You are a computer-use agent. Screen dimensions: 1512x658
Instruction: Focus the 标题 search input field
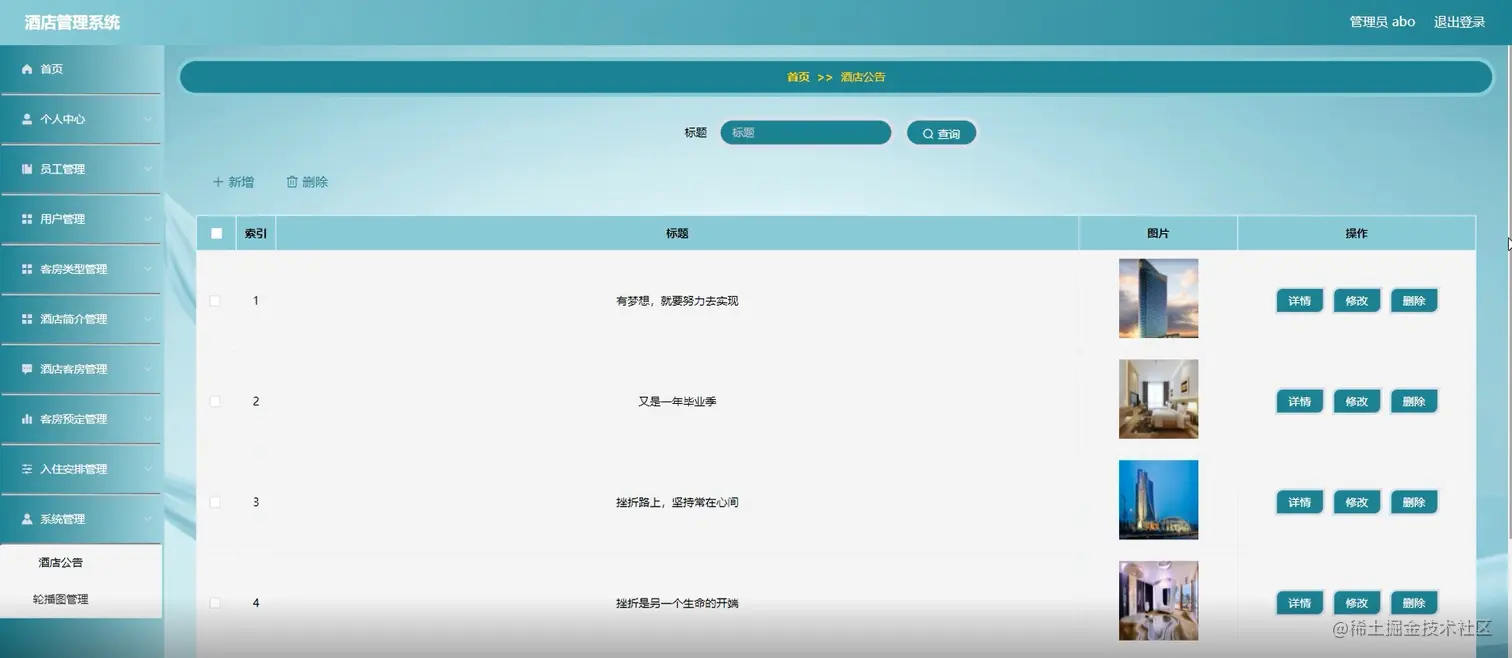pyautogui.click(x=805, y=132)
